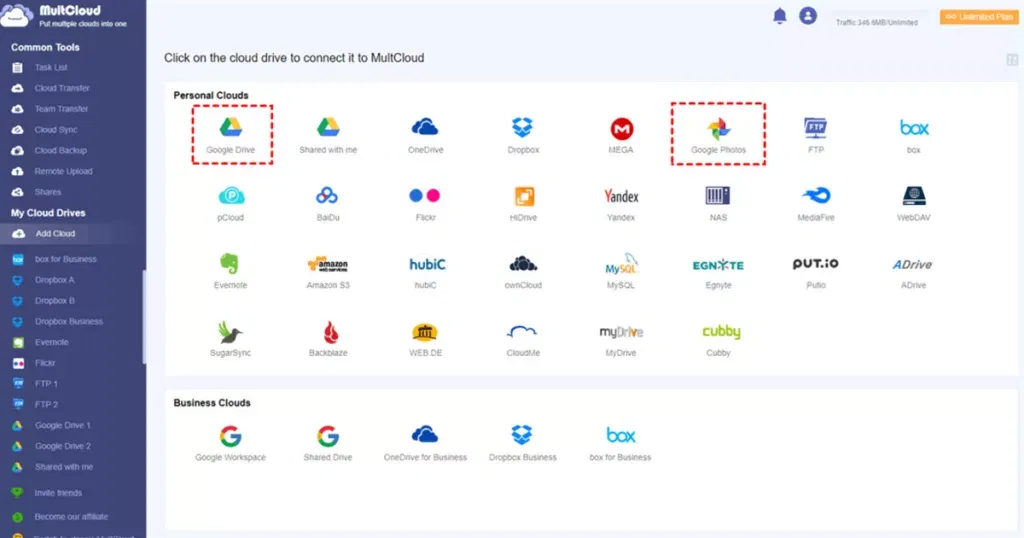Click Add Cloud in sidebar

pyautogui.click(x=56, y=234)
